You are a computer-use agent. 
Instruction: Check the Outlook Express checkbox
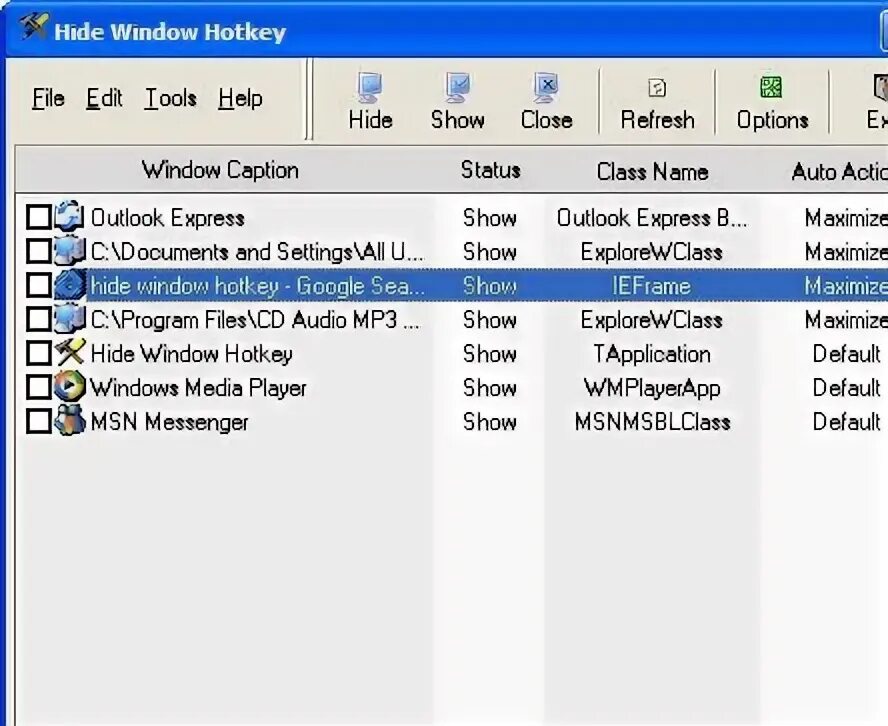[x=39, y=217]
